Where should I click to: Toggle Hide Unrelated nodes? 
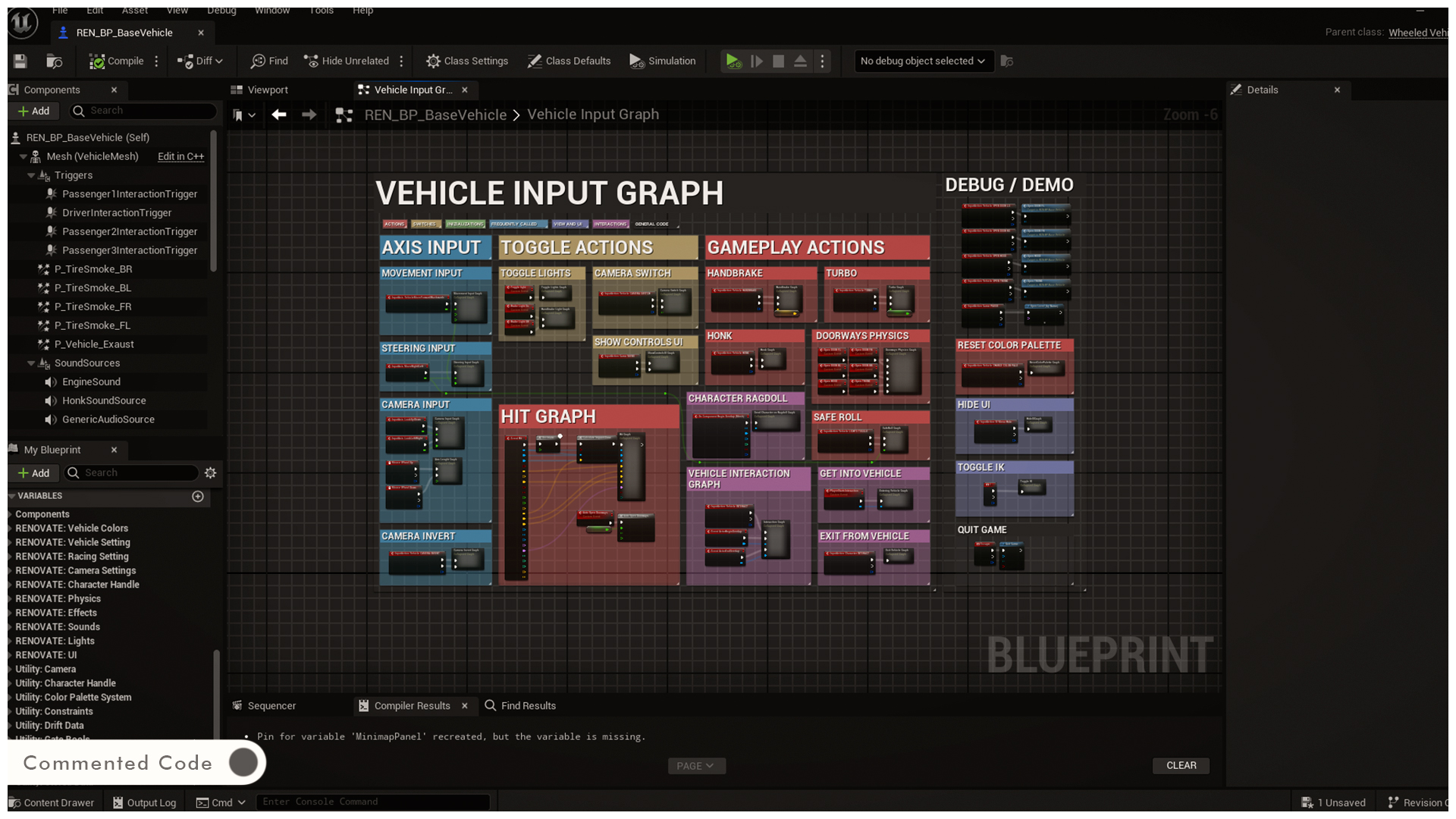pos(346,61)
